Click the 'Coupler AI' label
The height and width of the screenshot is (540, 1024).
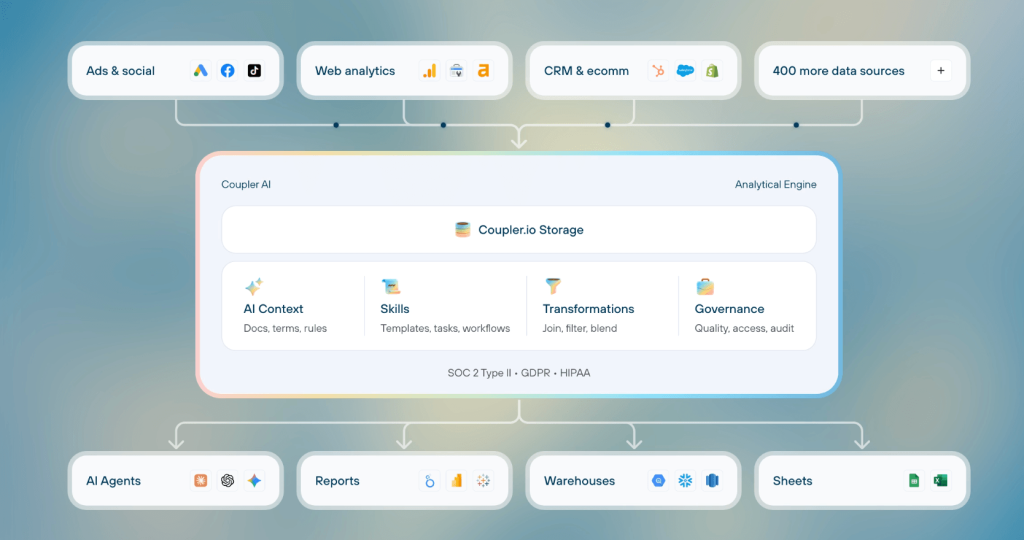[x=246, y=184]
